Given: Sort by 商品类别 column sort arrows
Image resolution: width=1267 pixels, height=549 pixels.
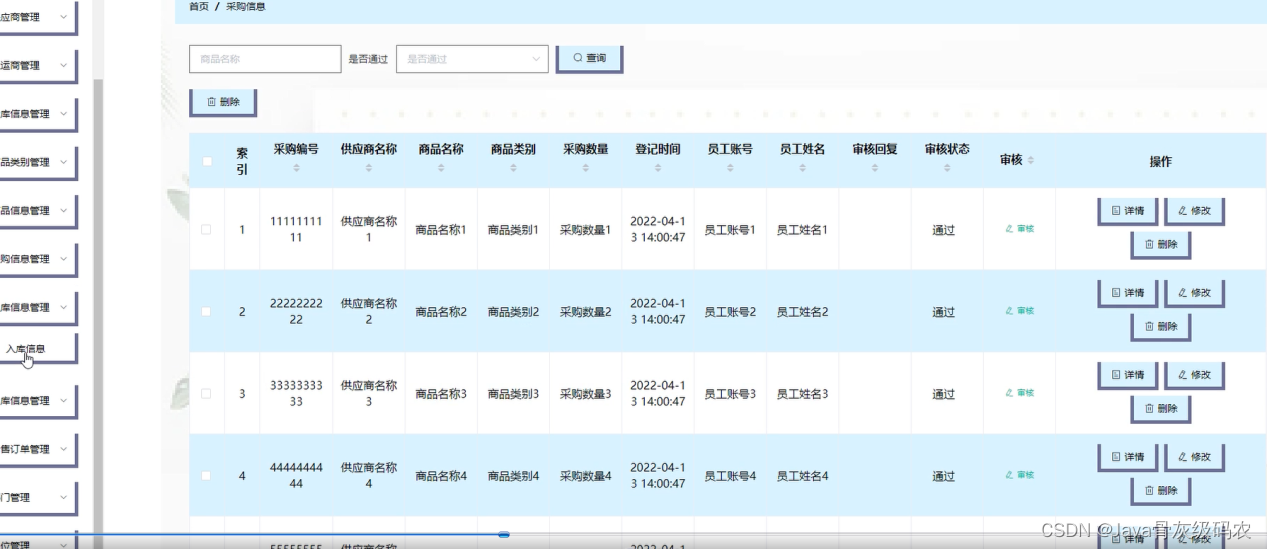Looking at the screenshot, I should pyautogui.click(x=513, y=168).
